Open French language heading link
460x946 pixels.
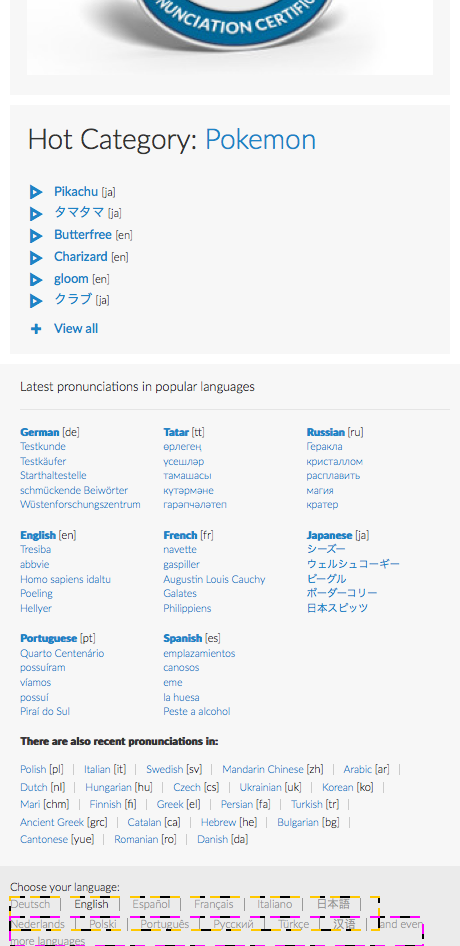180,535
